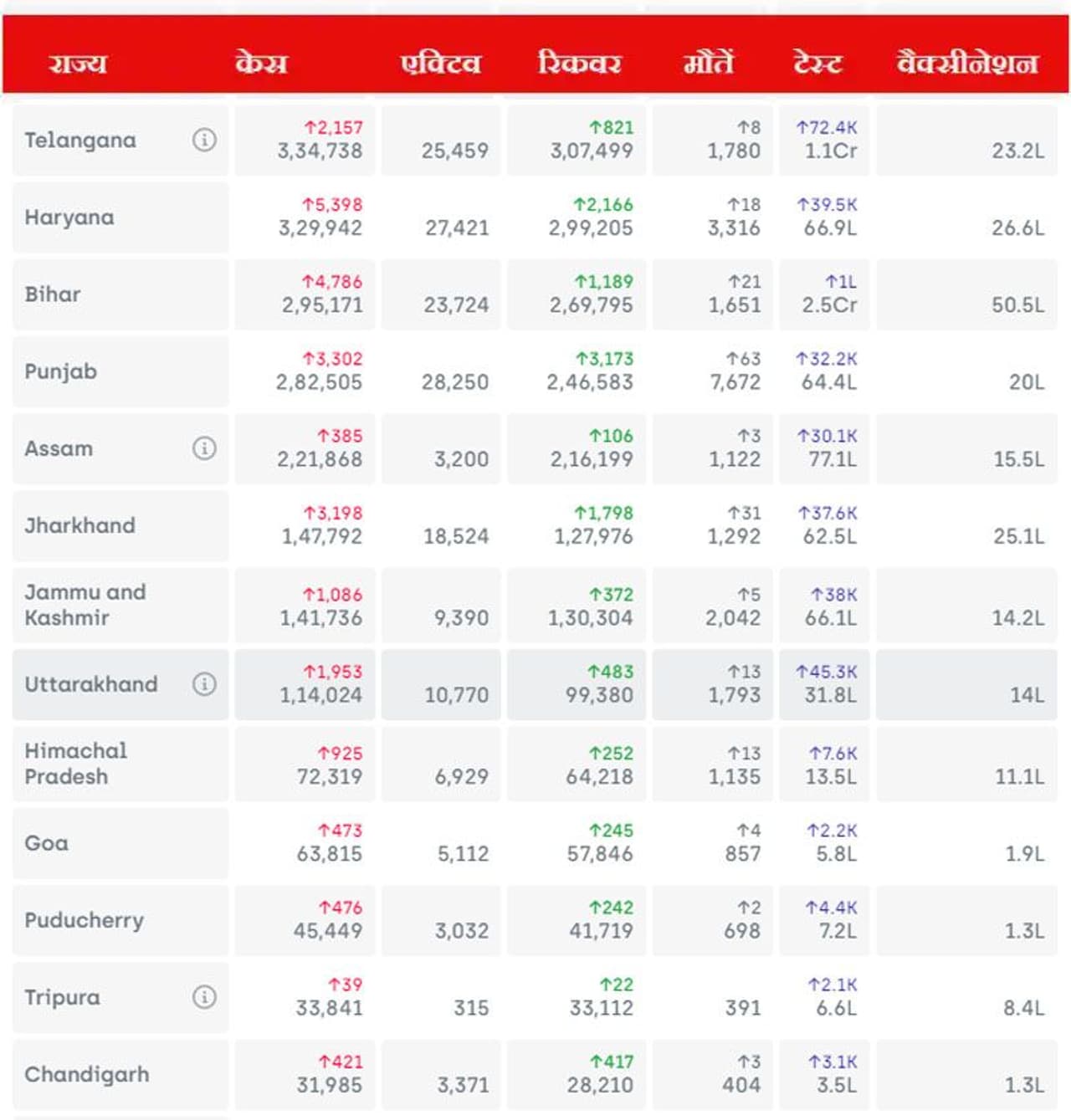Select the Himachal Pradesh state label
The width and height of the screenshot is (1071, 1120).
click(x=75, y=764)
